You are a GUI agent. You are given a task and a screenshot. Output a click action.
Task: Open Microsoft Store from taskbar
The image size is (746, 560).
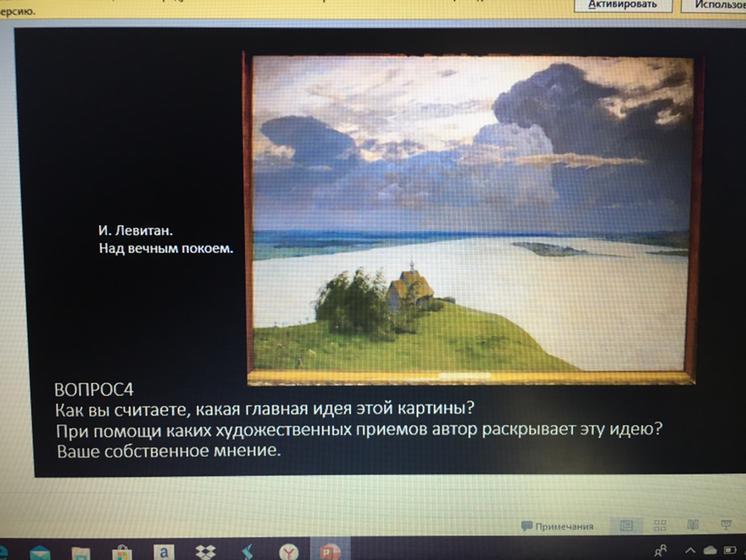point(122,553)
